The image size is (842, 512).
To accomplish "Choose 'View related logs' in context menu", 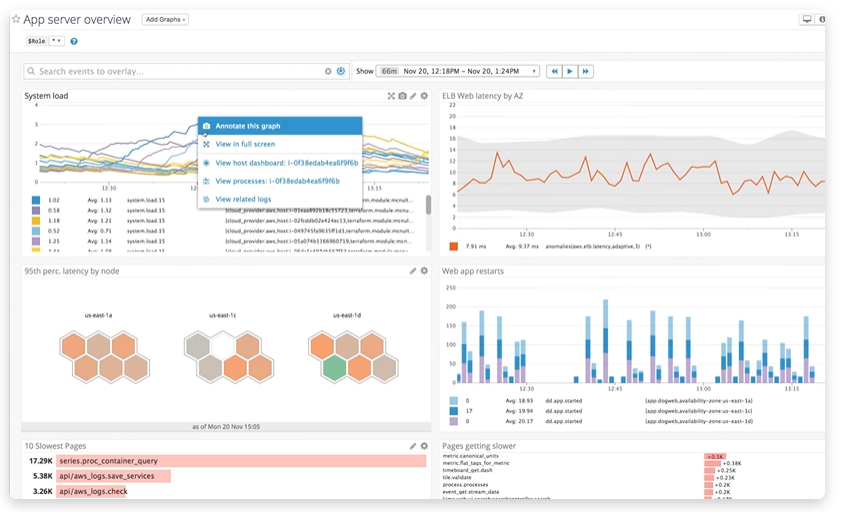I will (x=243, y=199).
